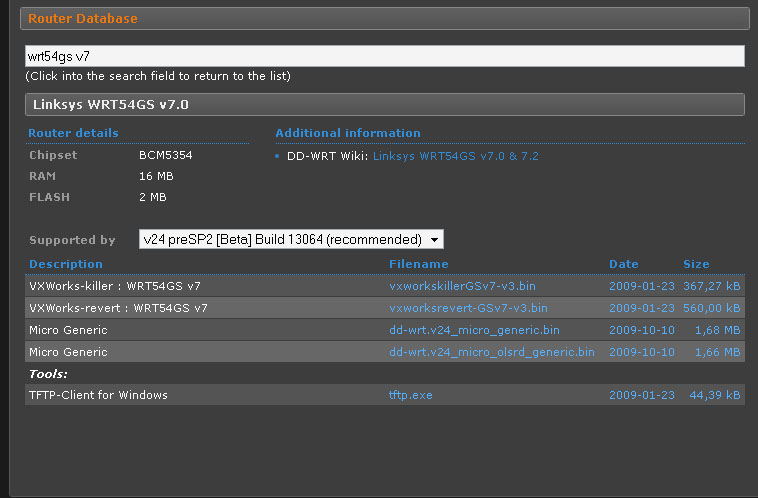This screenshot has height=498, width=758.
Task: Click the Additional information heading
Action: [348, 133]
